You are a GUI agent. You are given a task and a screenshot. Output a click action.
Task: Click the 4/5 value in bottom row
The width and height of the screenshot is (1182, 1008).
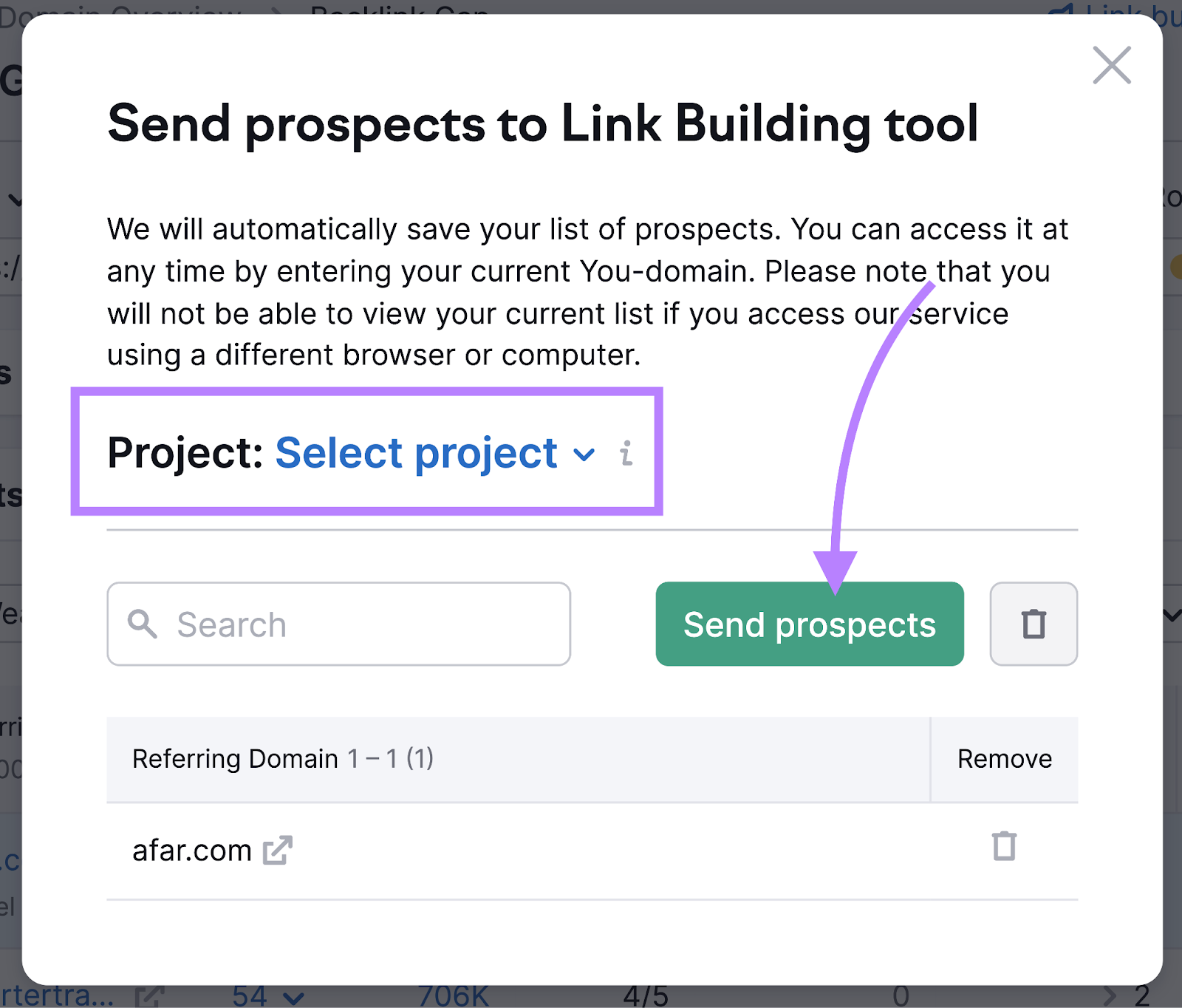click(646, 996)
